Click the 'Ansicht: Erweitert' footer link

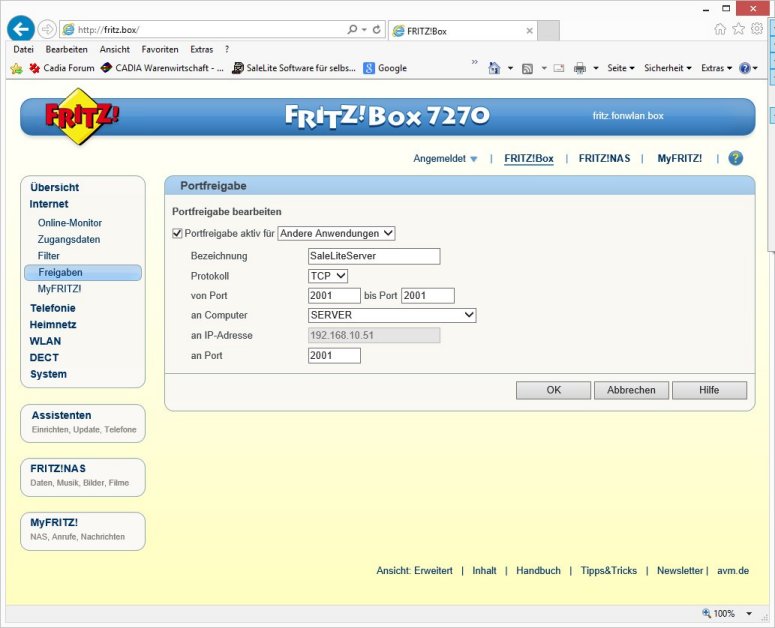414,570
